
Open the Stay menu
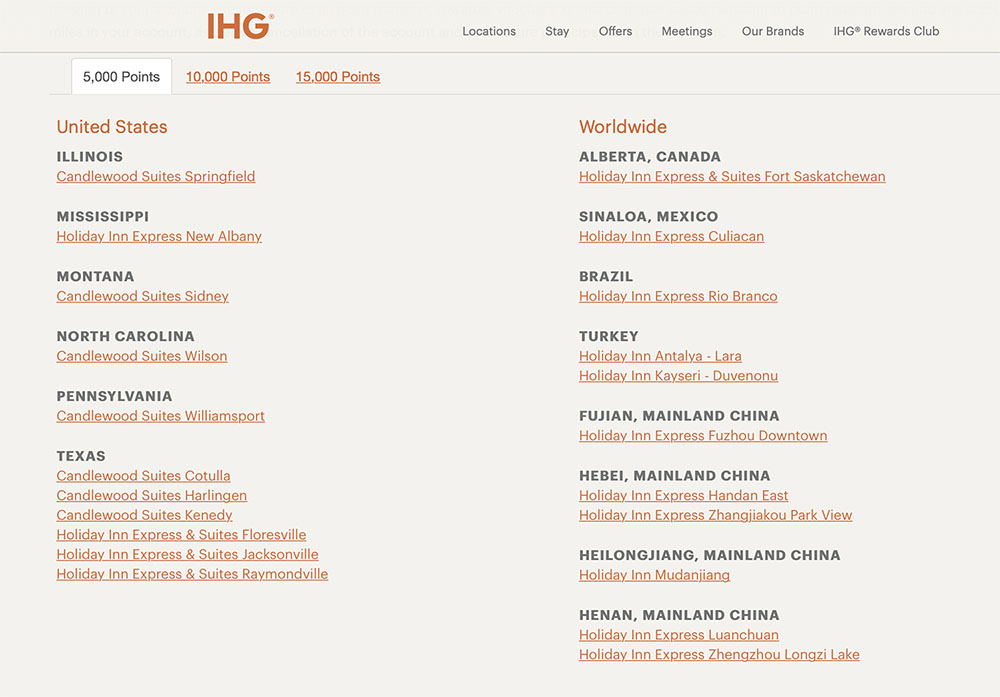557,31
